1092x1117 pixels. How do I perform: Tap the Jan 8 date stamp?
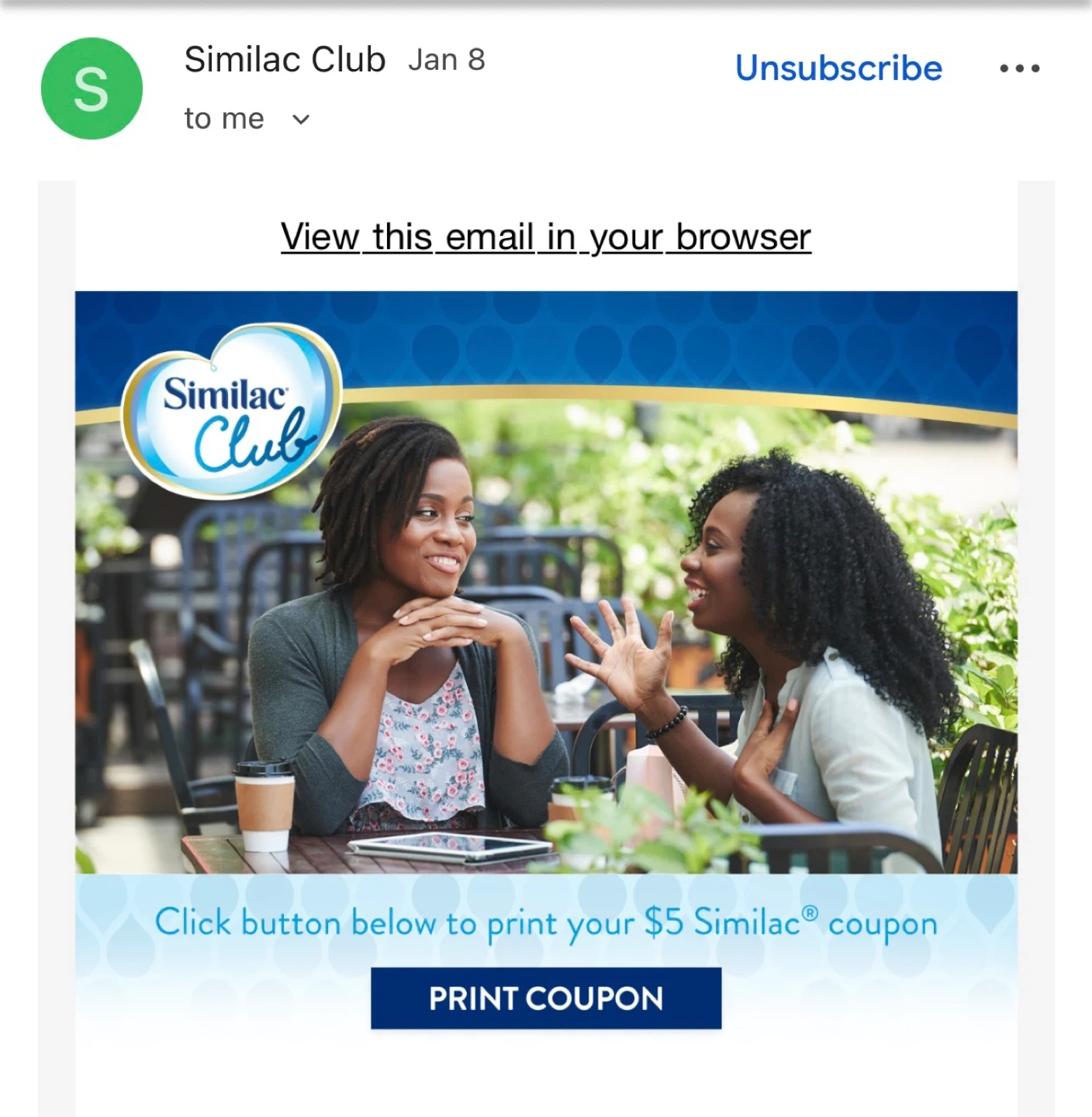point(447,61)
